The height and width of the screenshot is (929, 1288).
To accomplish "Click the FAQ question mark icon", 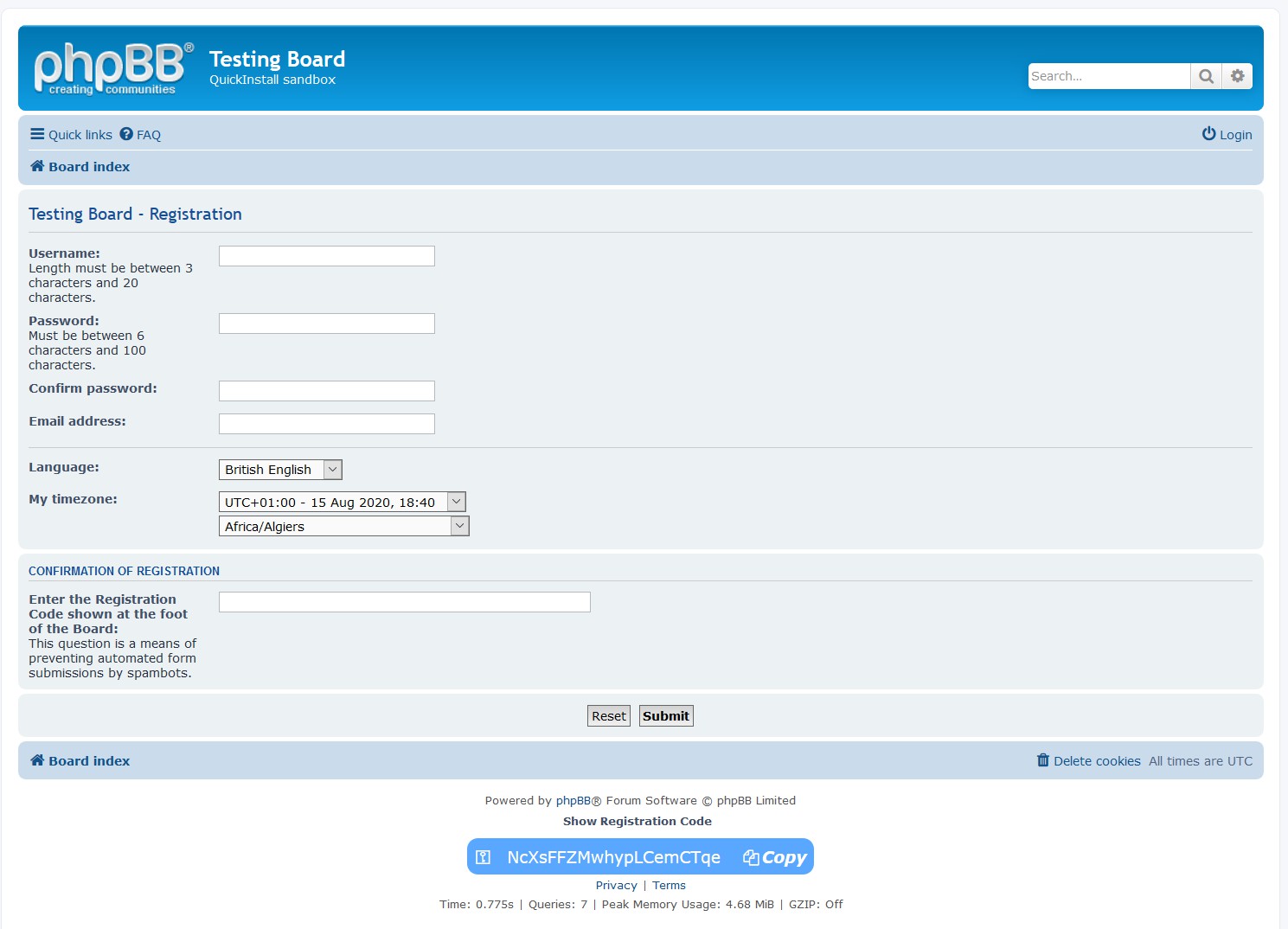I will coord(126,134).
